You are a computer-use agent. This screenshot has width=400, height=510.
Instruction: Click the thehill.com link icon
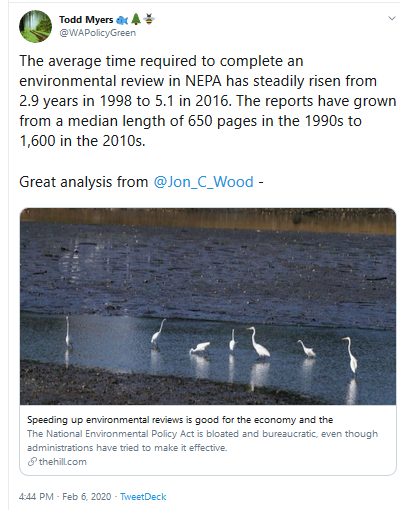coord(32,462)
